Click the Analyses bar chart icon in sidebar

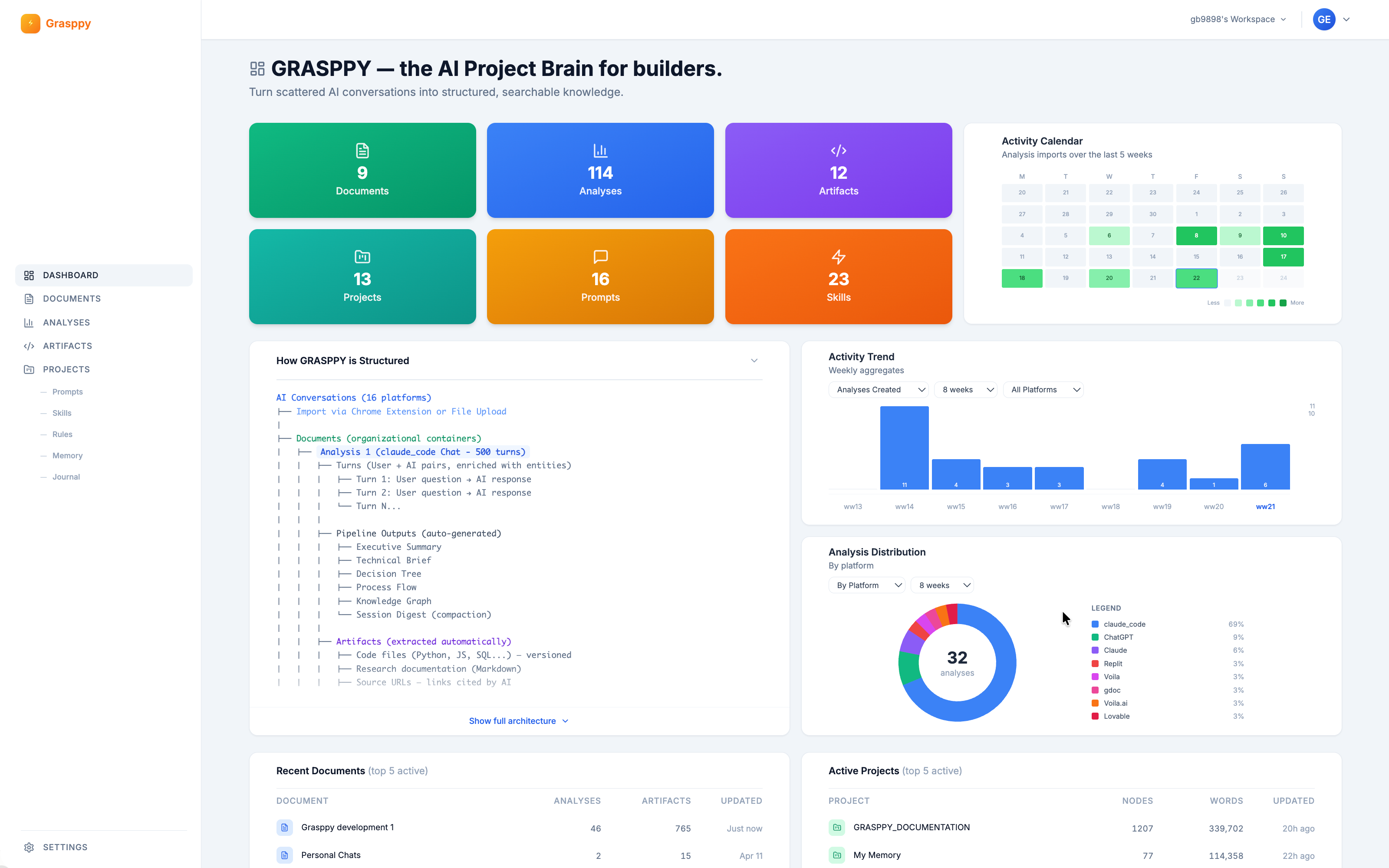click(29, 322)
